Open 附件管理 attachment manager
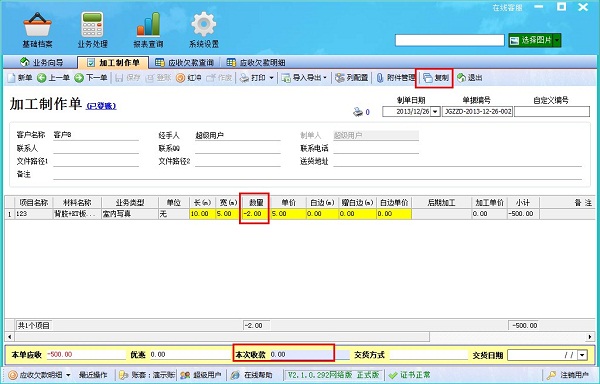This screenshot has width=600, height=384. pos(396,78)
